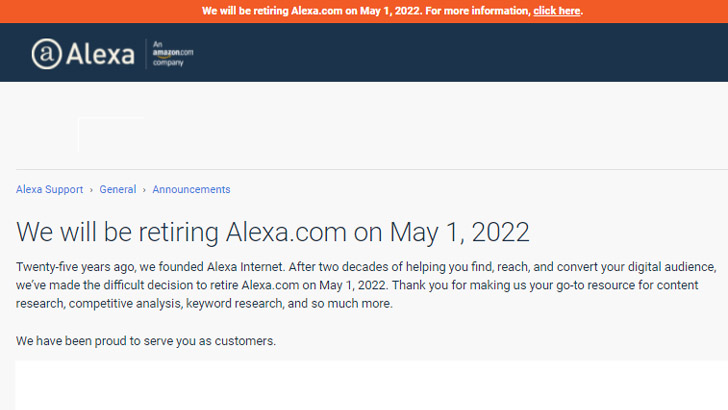
Task: Click the circular Alexa "a" logo icon
Action: coord(46,54)
